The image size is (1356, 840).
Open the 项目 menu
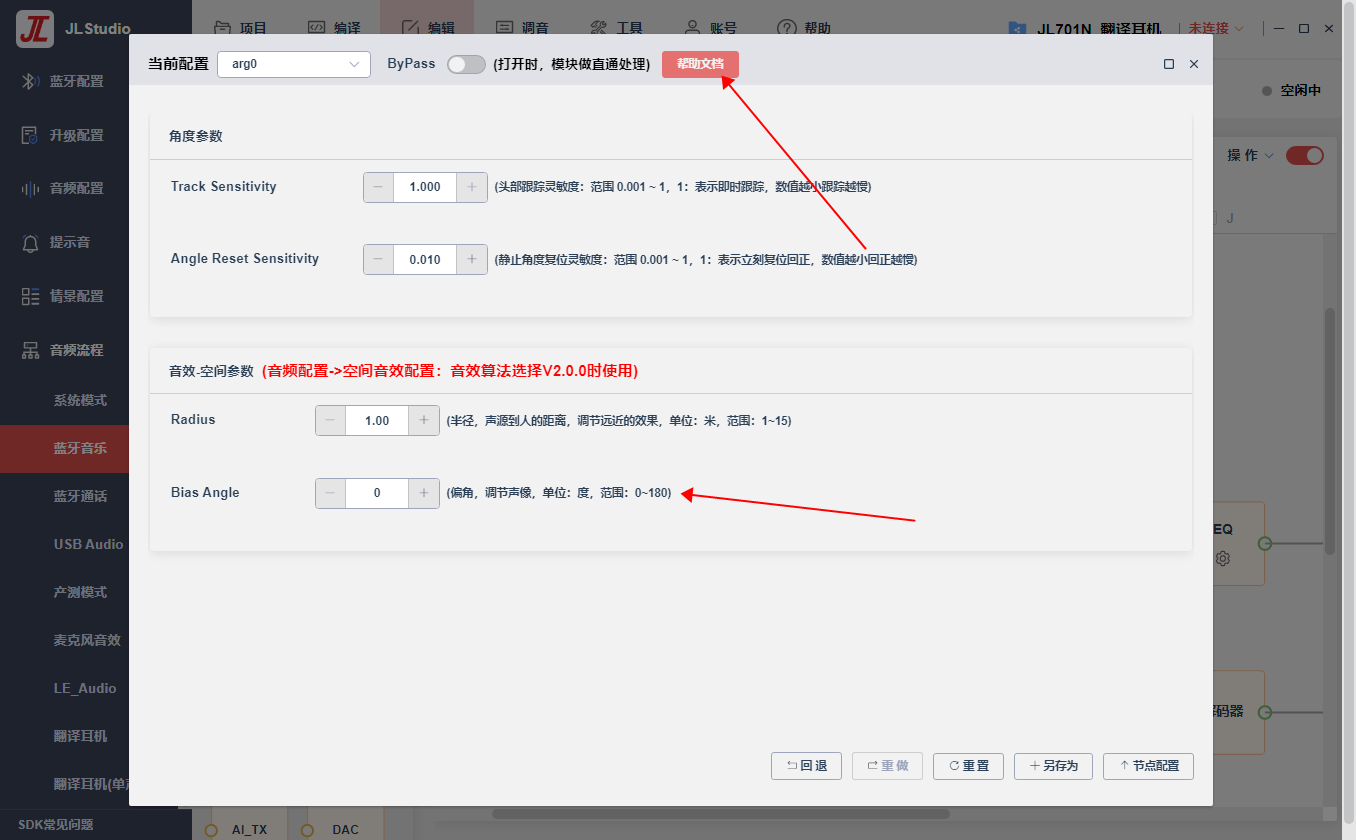tap(241, 29)
